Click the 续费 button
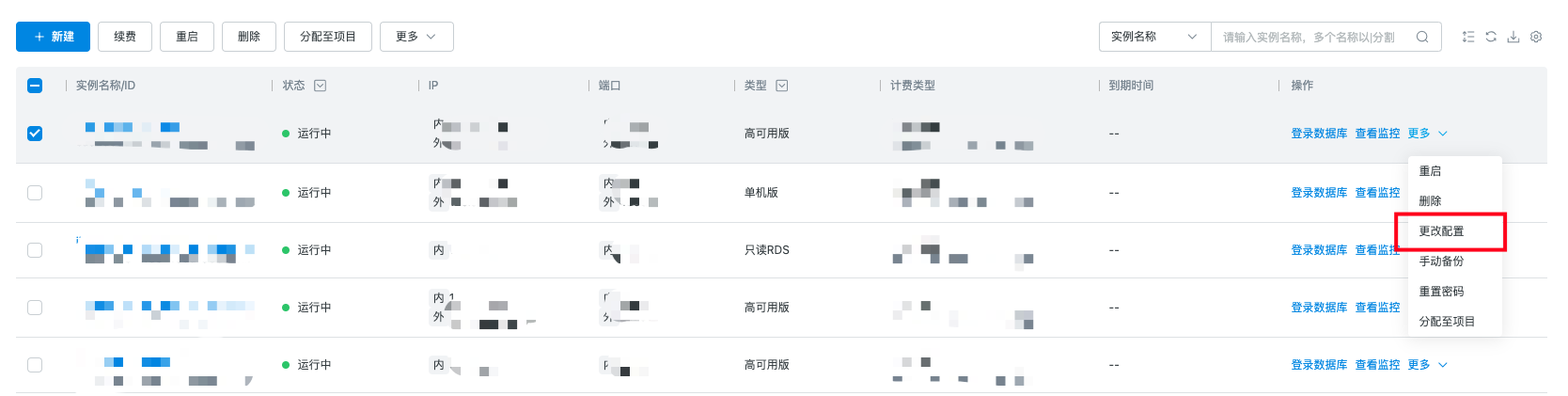This screenshot has width=1568, height=396. tap(125, 37)
